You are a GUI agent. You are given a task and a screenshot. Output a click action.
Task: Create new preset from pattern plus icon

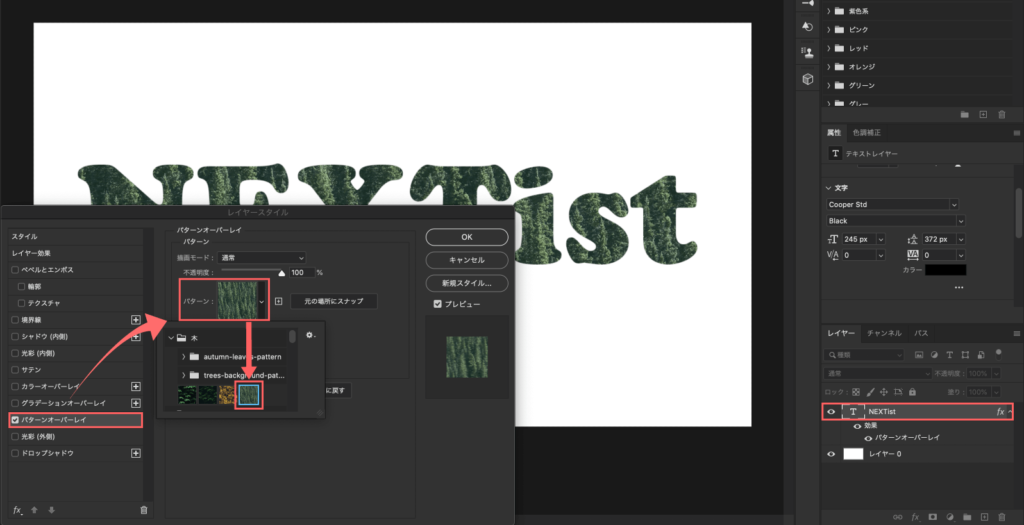(x=278, y=301)
